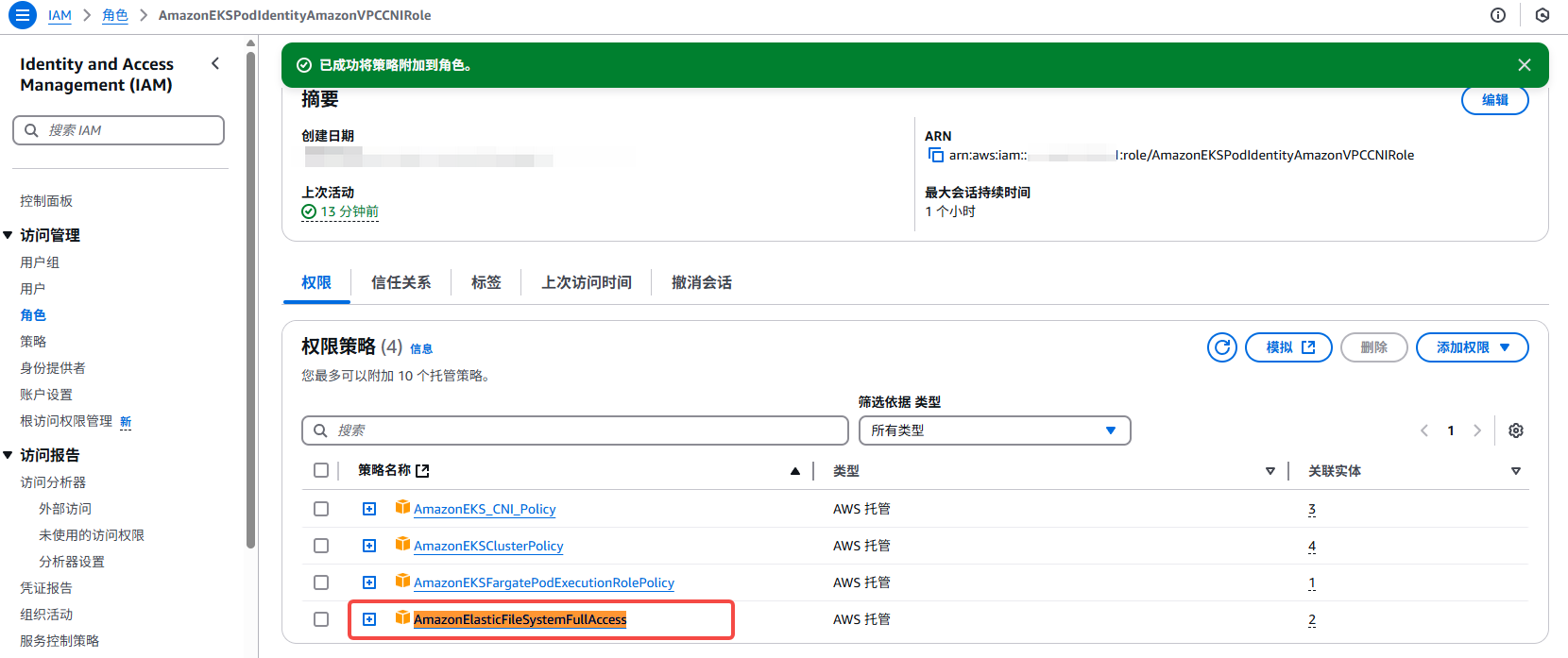Viewport: 1568px width, 658px height.
Task: Open 根访问权限管理 in the sidebar
Action: tap(66, 421)
